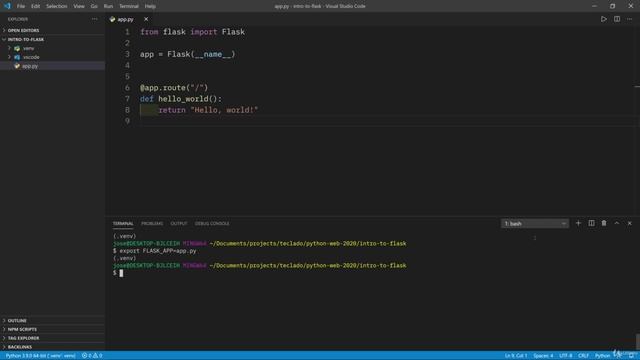Screen dimensions: 640x360
Task: Click the 'from flask import Flask' line
Action: point(192,32)
